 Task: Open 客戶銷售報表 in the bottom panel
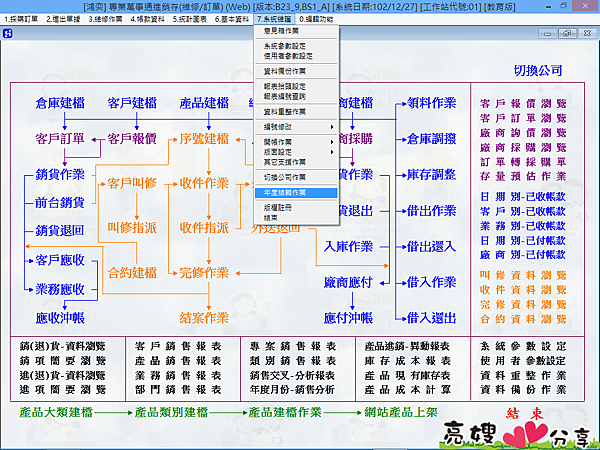pos(178,346)
